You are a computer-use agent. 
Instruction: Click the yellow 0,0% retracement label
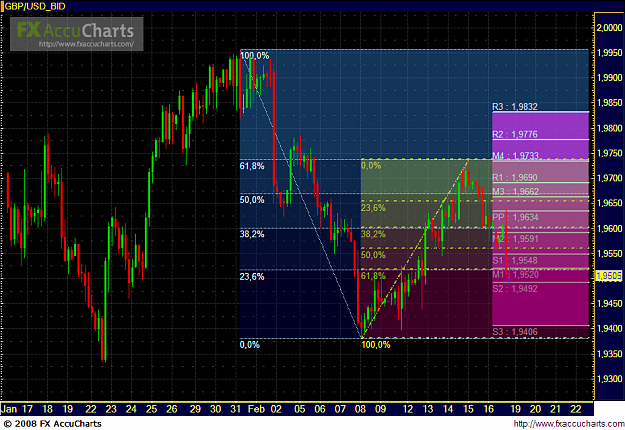[x=371, y=165]
